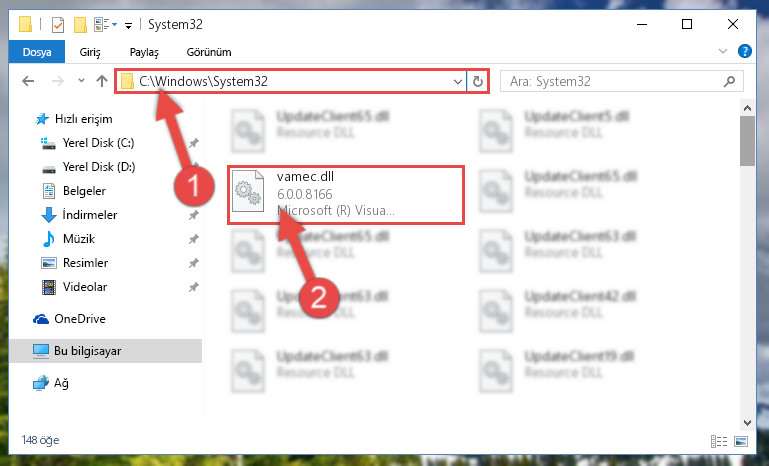The height and width of the screenshot is (466, 769).
Task: Refresh the System32 folder view
Action: 478,81
